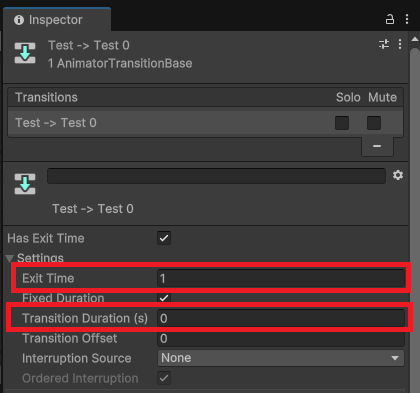
Task: Click the Inspector lock icon
Action: (390, 19)
